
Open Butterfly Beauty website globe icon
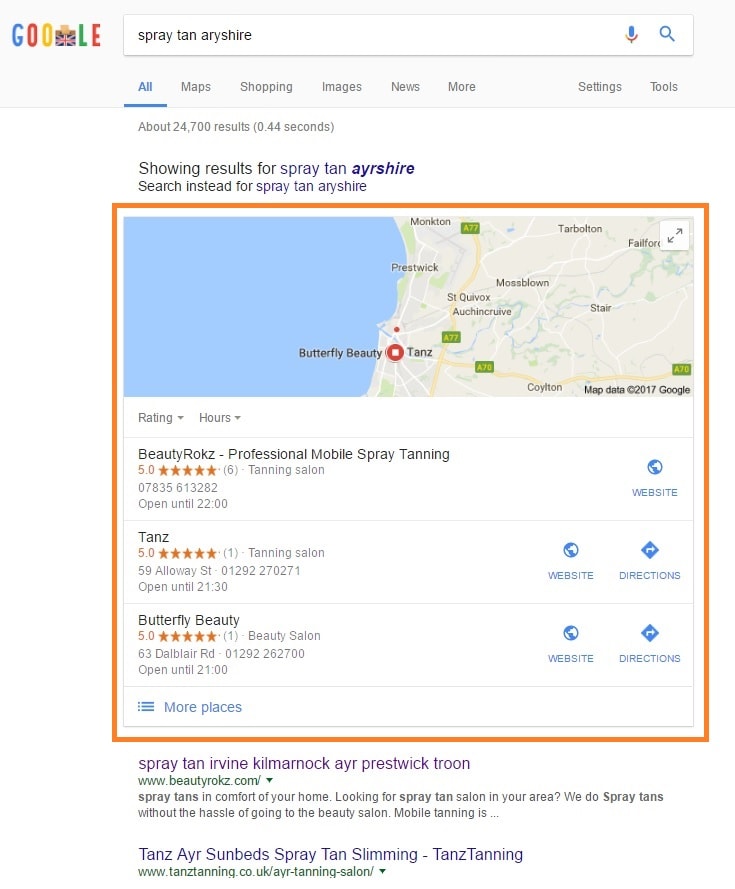pyautogui.click(x=571, y=633)
